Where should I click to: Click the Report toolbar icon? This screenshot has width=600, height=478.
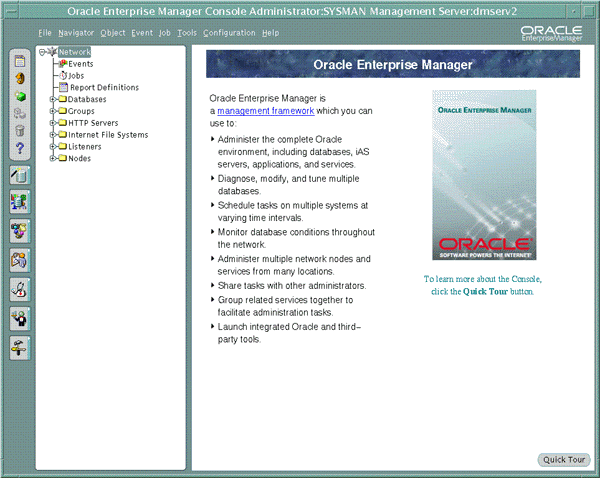[20, 61]
